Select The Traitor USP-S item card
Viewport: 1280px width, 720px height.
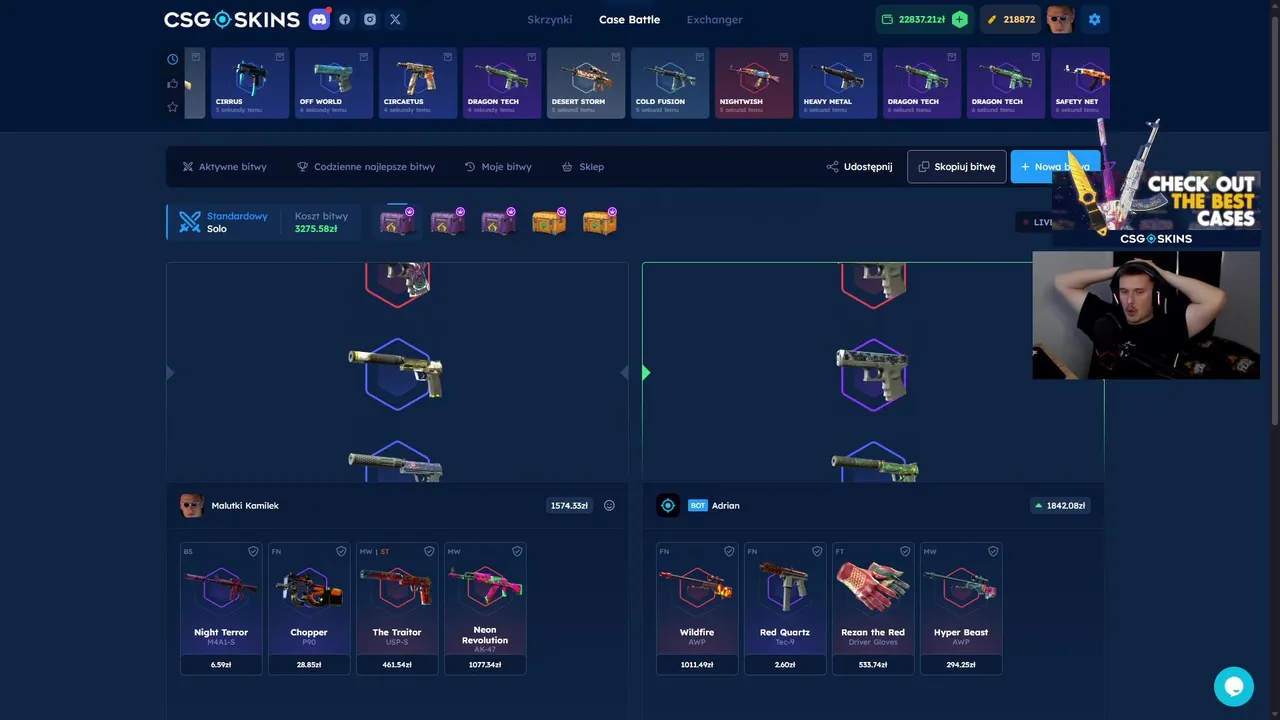[397, 609]
